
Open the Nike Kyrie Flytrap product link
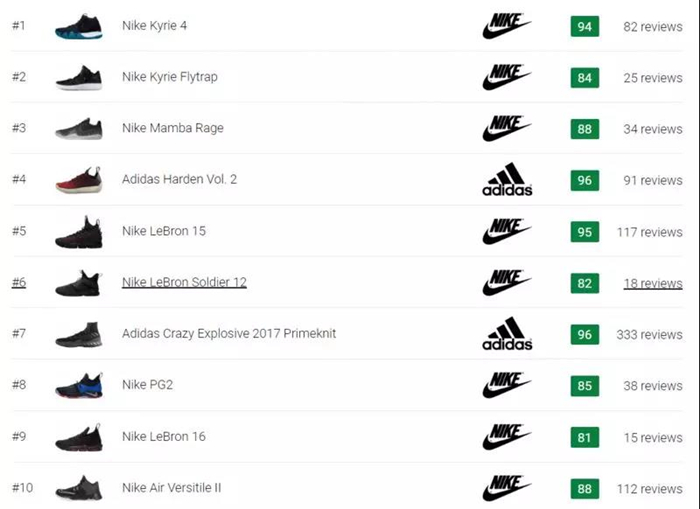click(x=171, y=77)
